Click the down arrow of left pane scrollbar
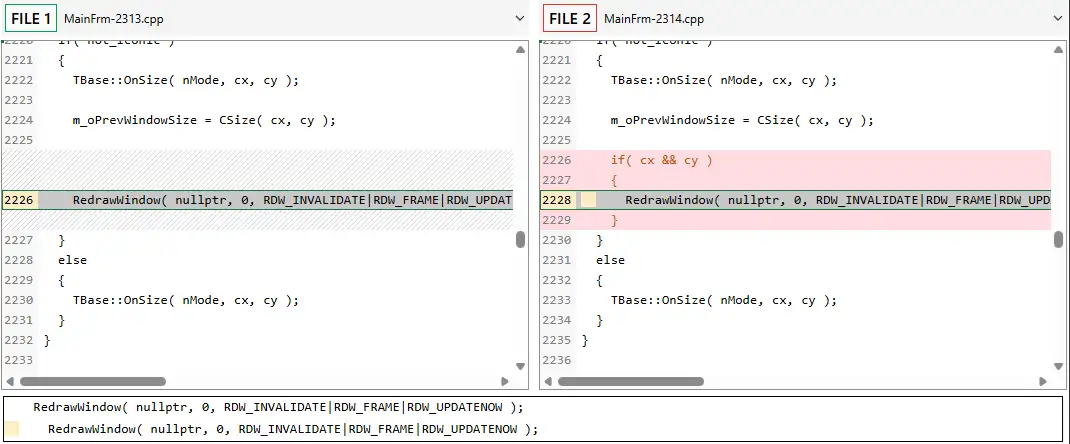Image resolution: width=1070 pixels, height=444 pixels. [520, 366]
